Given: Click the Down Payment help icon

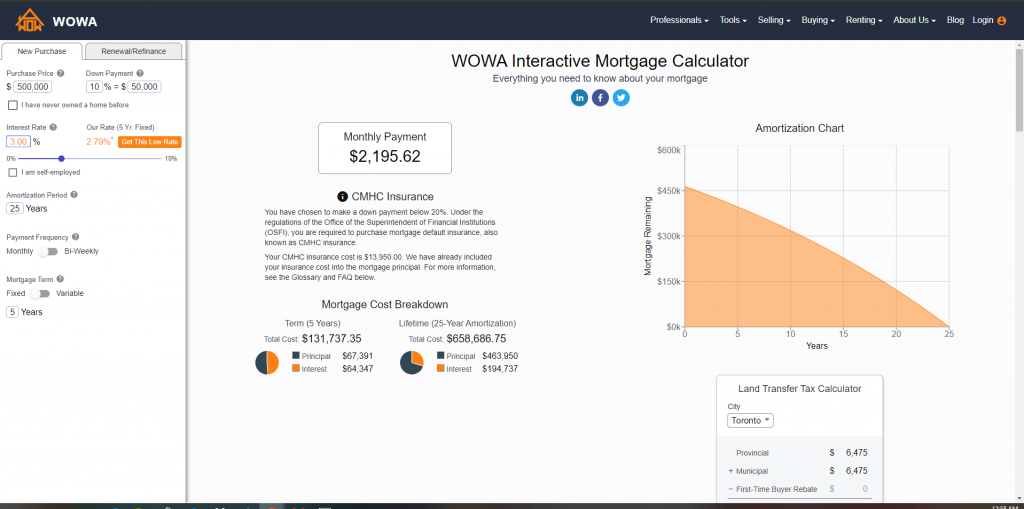Looking at the screenshot, I should (x=137, y=73).
